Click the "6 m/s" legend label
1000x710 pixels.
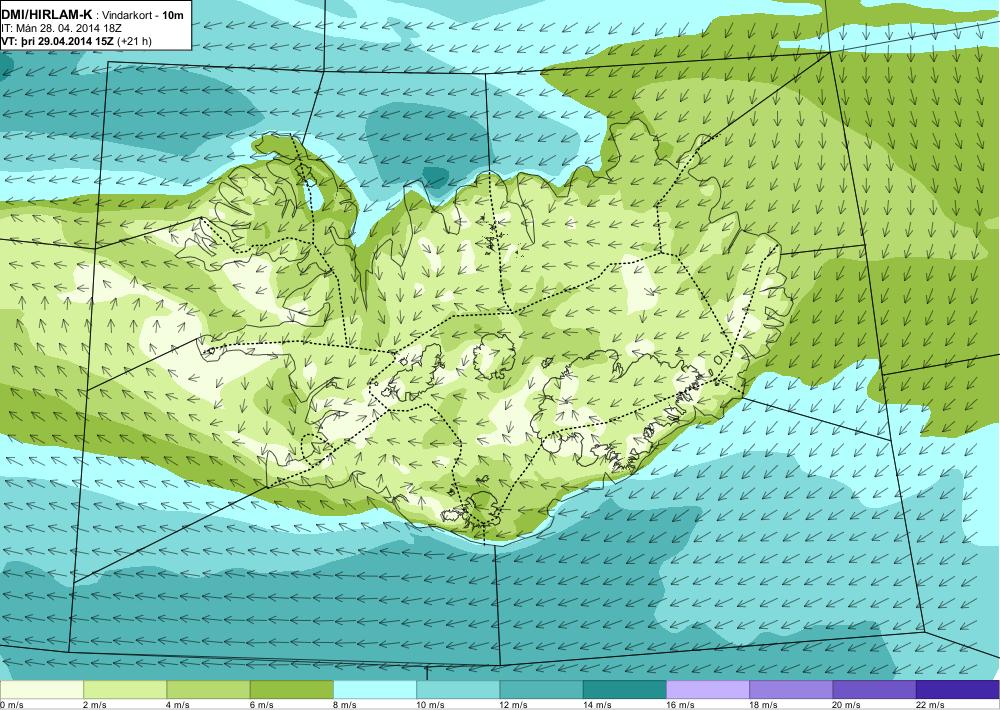click(261, 705)
